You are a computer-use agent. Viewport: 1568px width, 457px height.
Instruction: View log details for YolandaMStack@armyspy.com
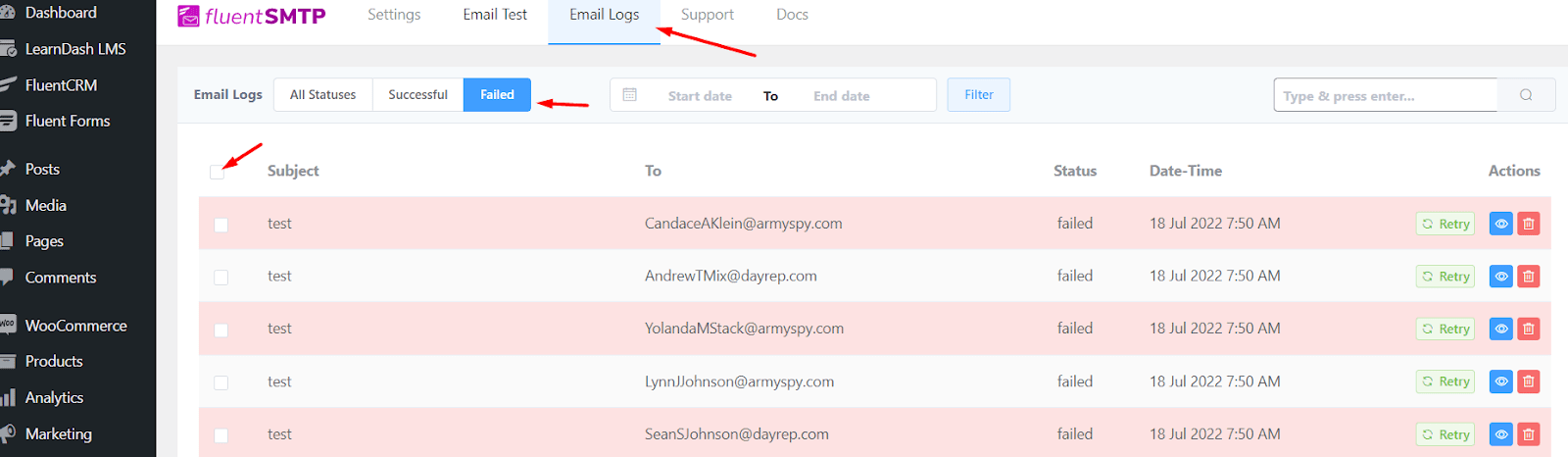pos(1501,329)
